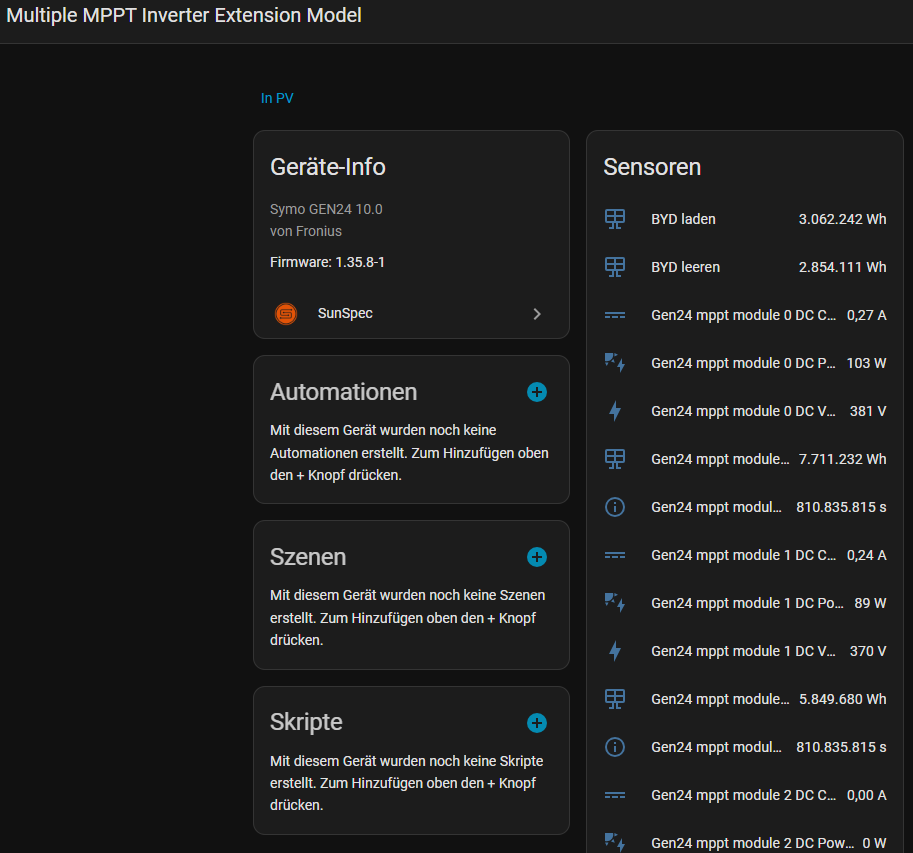The image size is (913, 853).
Task: Expand the SunSpec integration chevron
Action: 537,314
